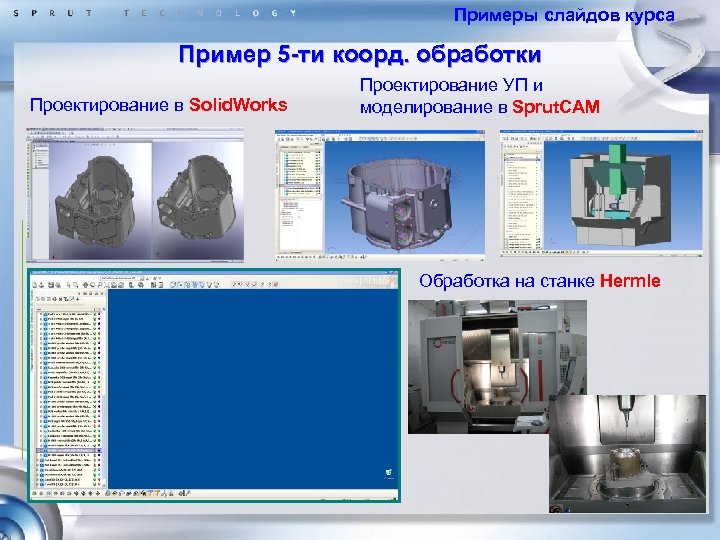Click the red 'SprutCAM' word in the heading
Screen dimensions: 720x540
[x=556, y=107]
